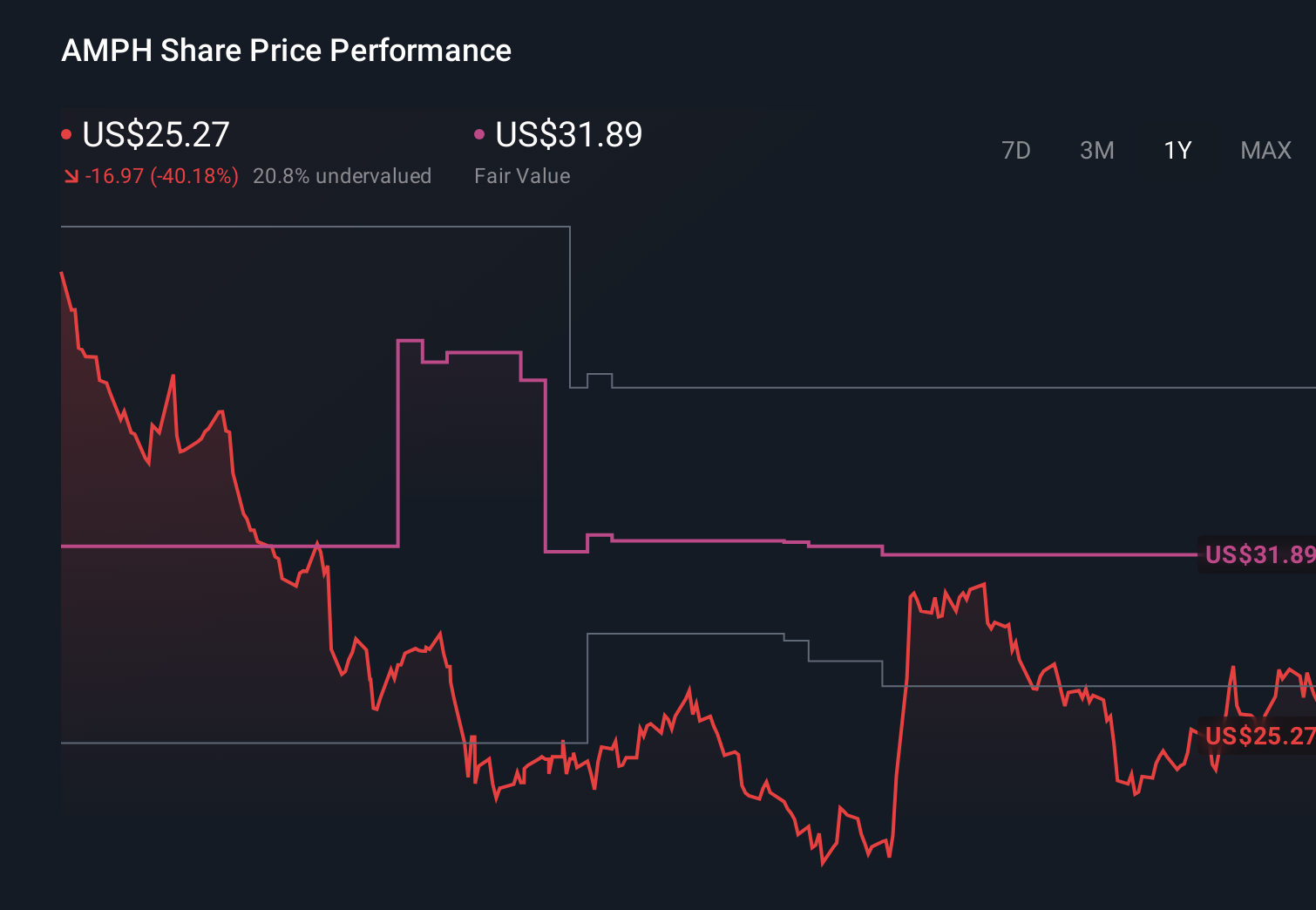Click the Fair Value text label
Image resolution: width=1316 pixels, height=910 pixels.
tap(521, 175)
